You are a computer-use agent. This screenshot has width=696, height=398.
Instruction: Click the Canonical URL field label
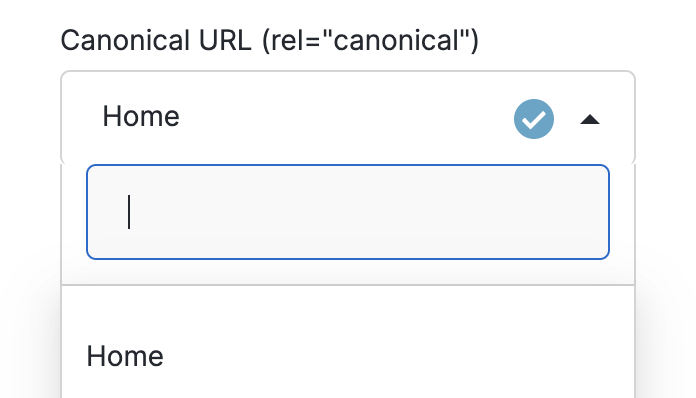(269, 40)
